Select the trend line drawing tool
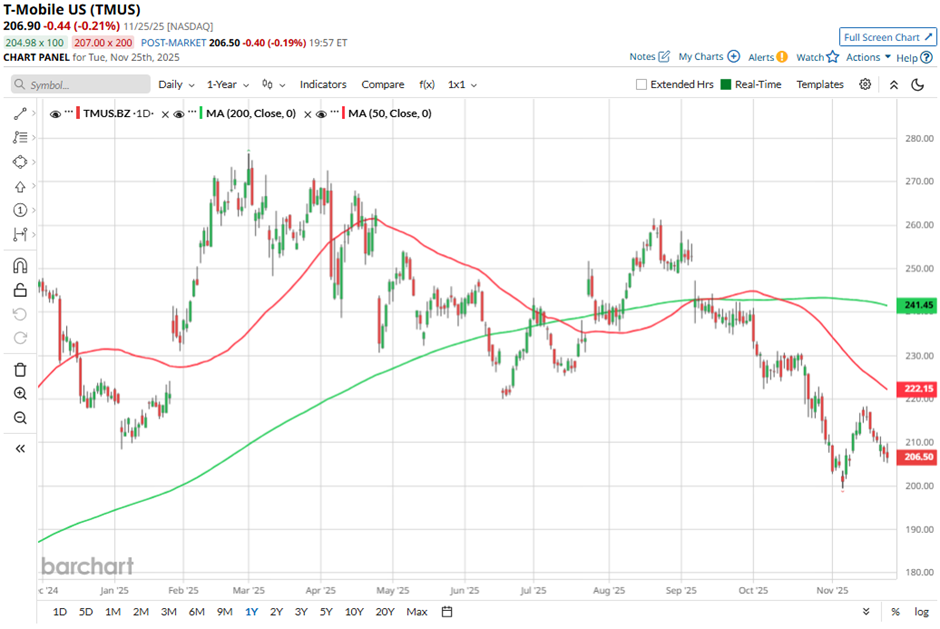The height and width of the screenshot is (629, 940). [x=20, y=113]
